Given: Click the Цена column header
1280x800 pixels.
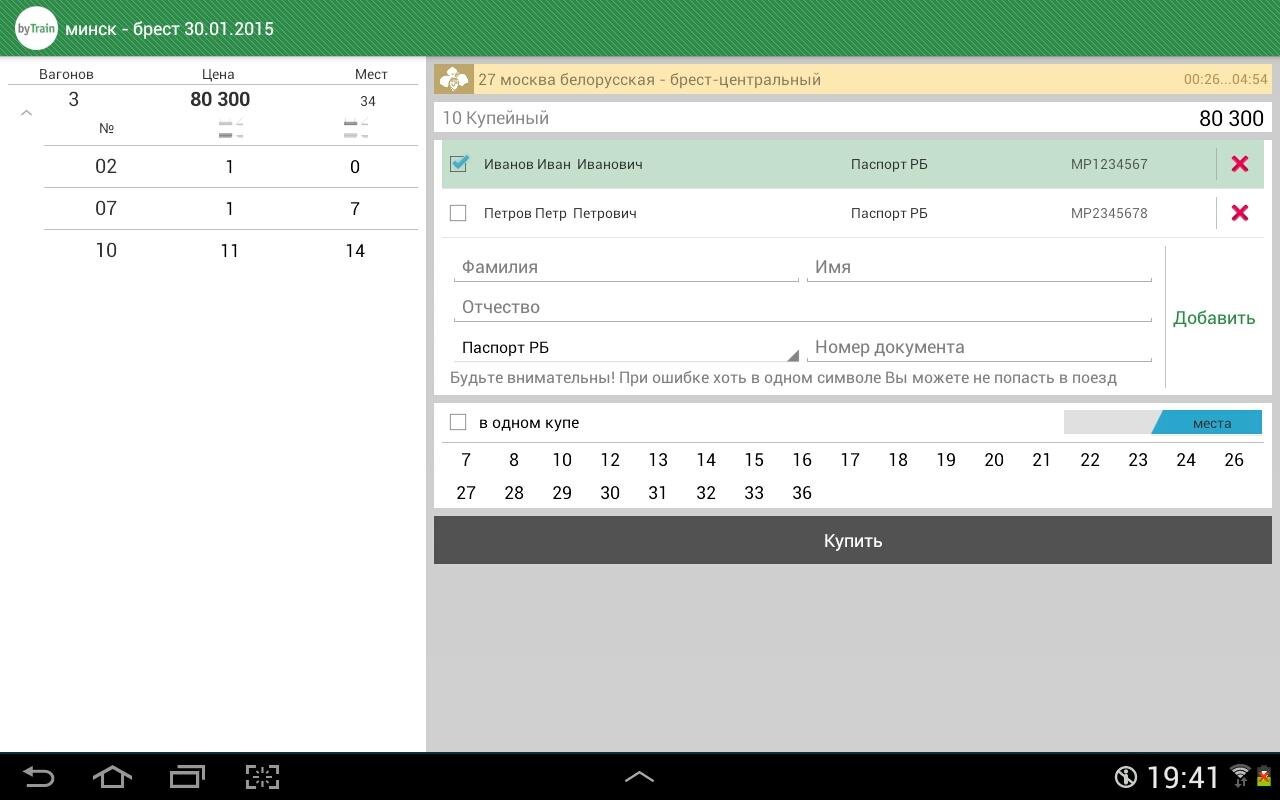Looking at the screenshot, I should tap(218, 74).
